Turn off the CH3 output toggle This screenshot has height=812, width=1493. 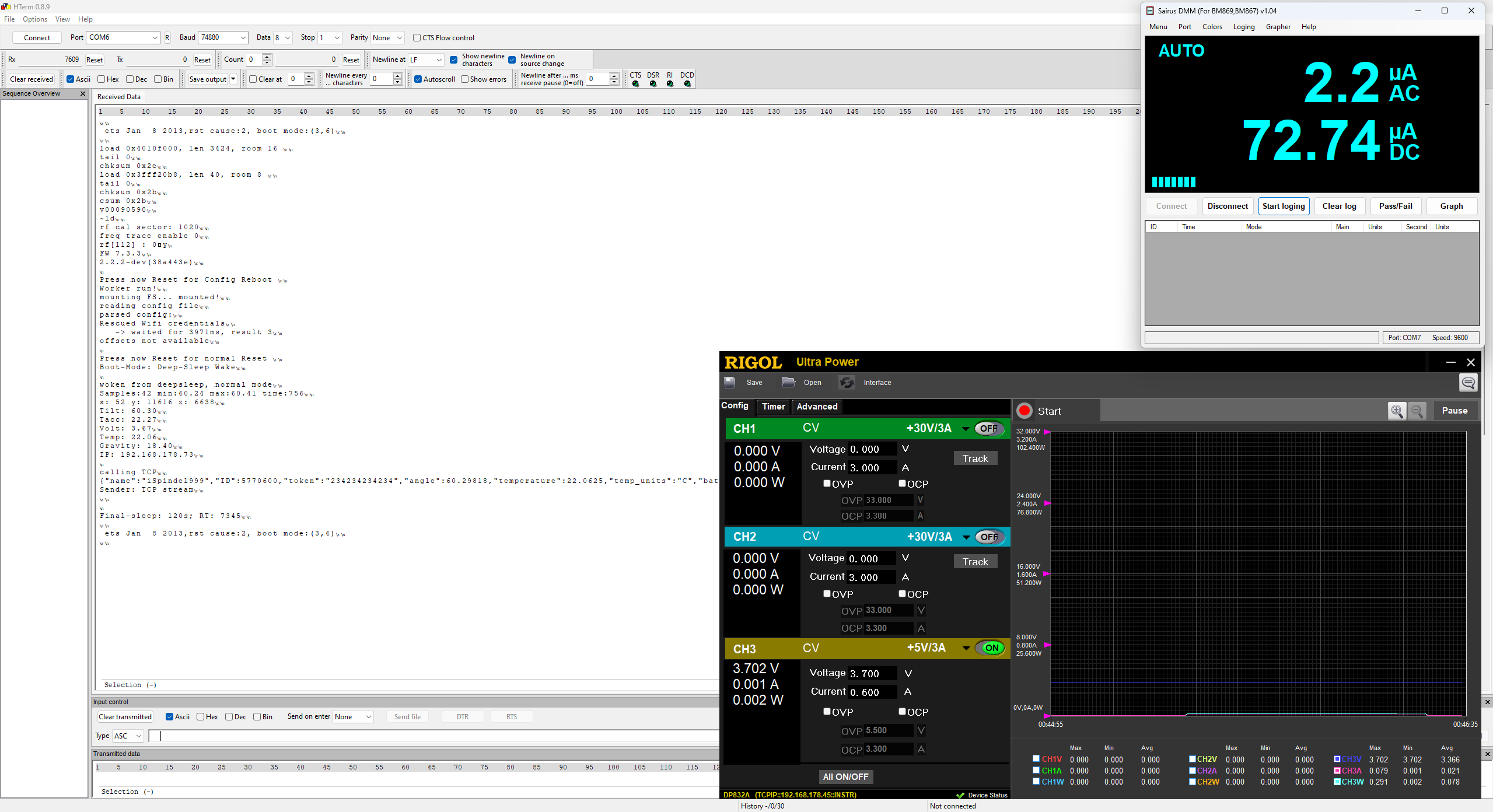coord(991,648)
